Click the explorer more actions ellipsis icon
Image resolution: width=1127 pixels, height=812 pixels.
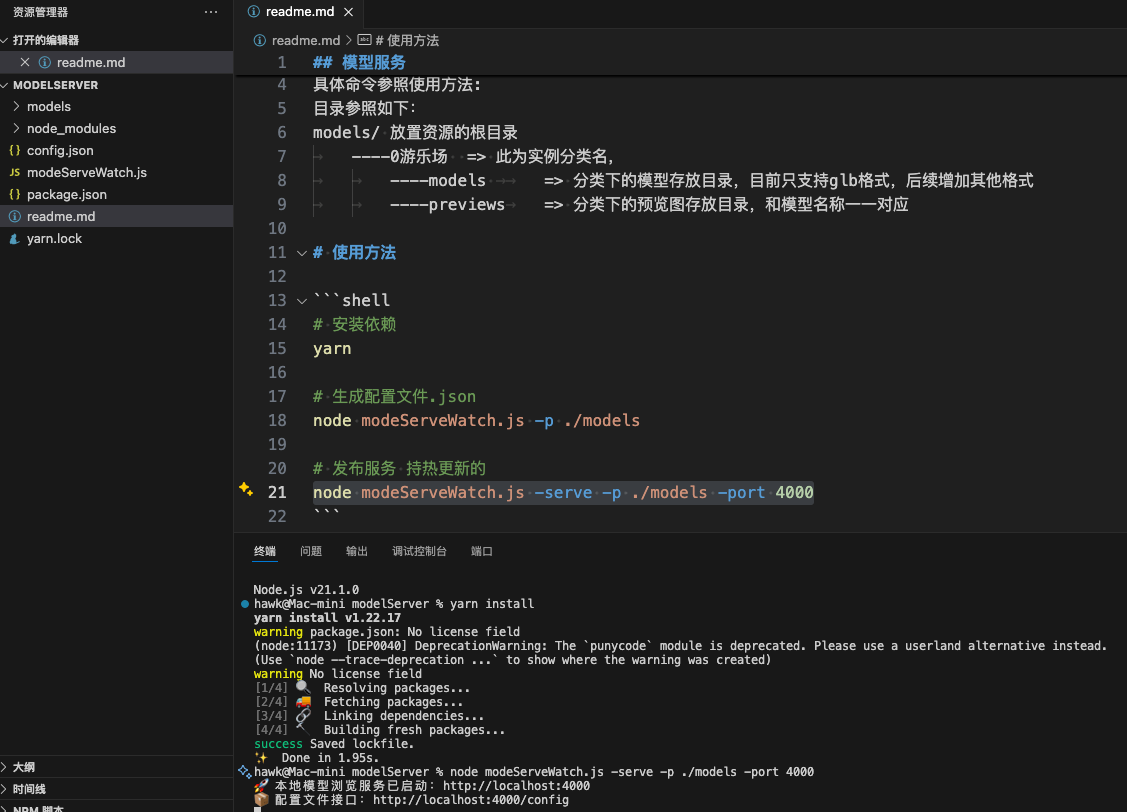pyautogui.click(x=210, y=12)
